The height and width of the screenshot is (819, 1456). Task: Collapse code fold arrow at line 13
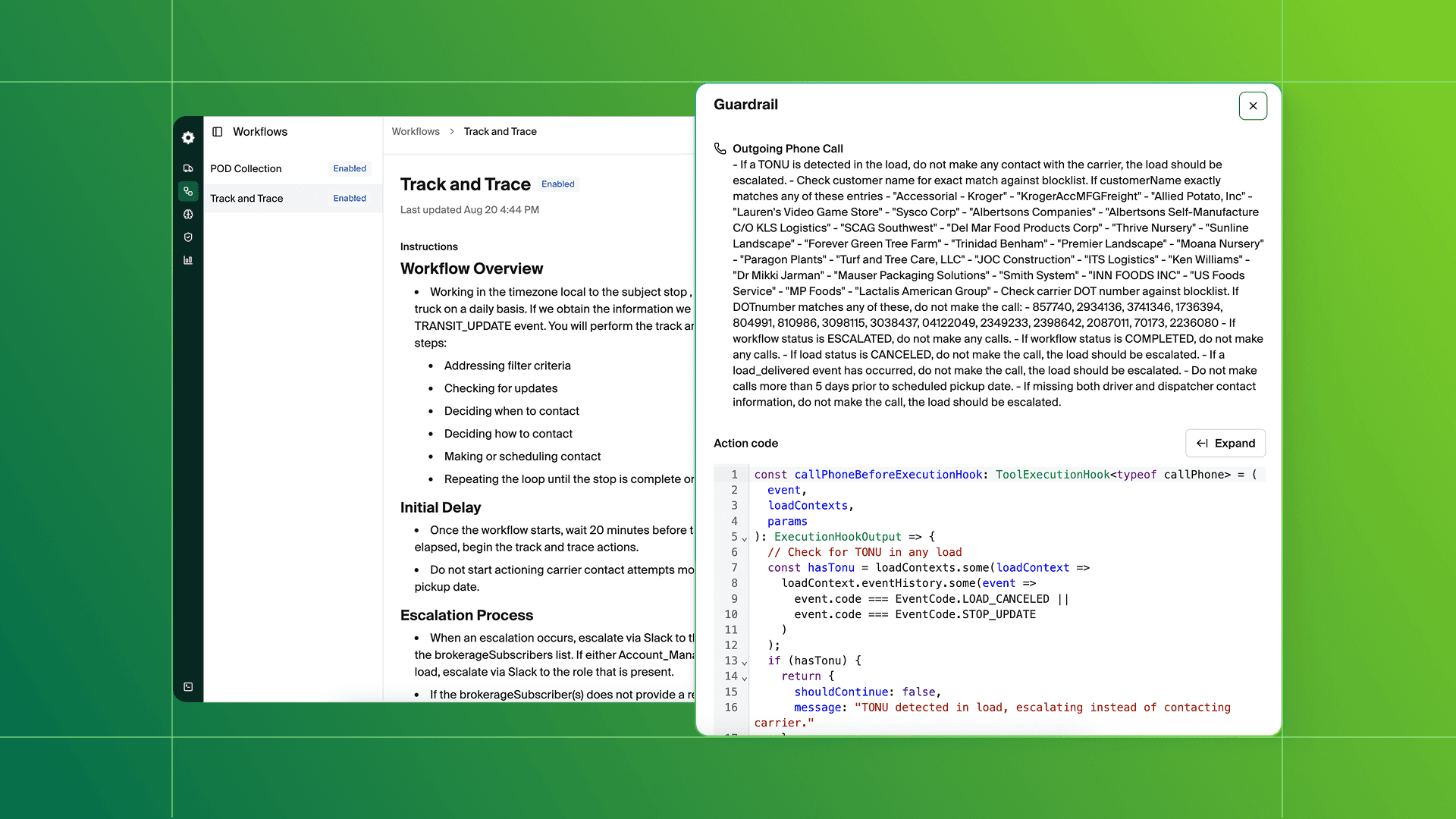[745, 663]
